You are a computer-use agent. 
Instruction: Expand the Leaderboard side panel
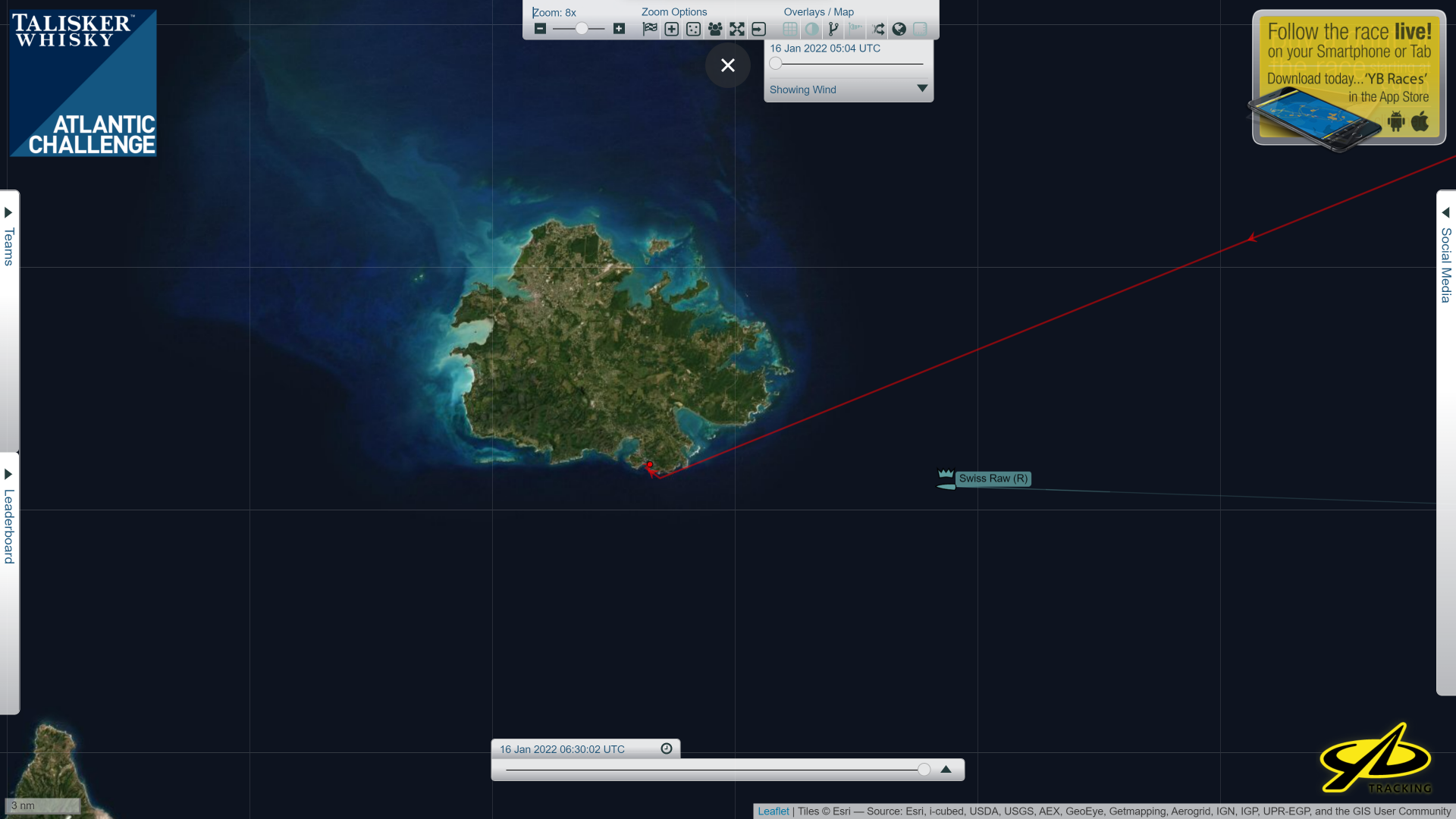pyautogui.click(x=9, y=516)
